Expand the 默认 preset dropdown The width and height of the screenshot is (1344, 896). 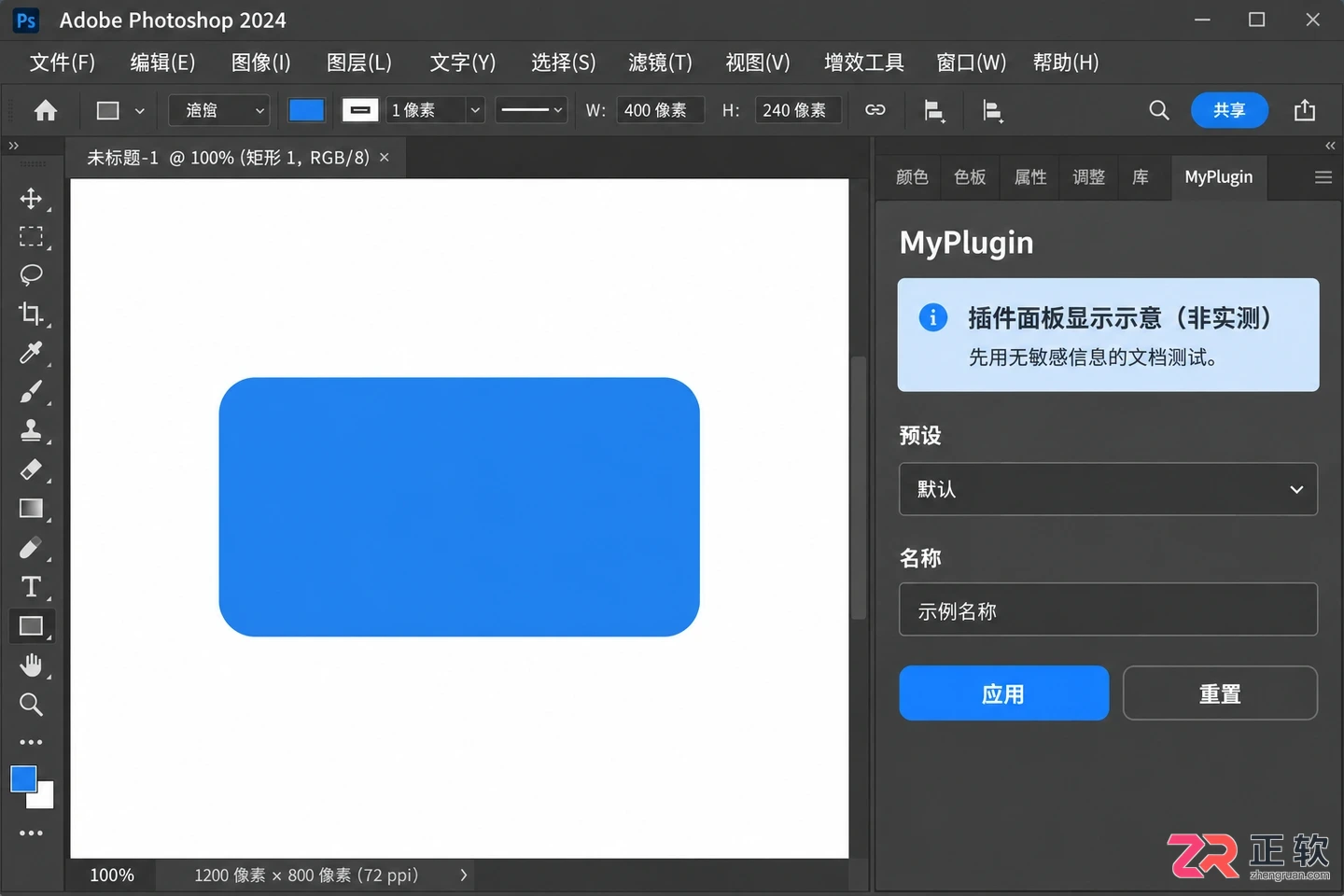(x=1108, y=489)
